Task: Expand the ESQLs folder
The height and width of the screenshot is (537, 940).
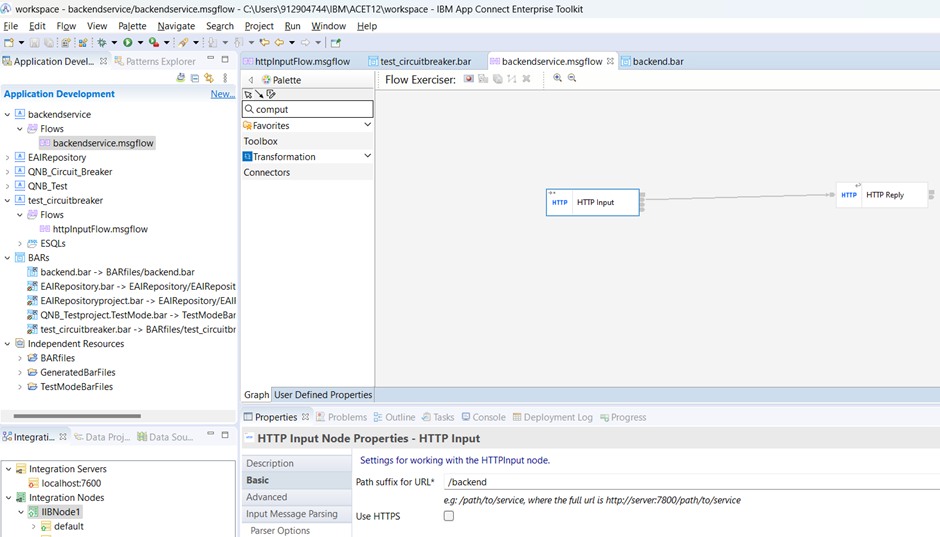Action: tap(20, 243)
